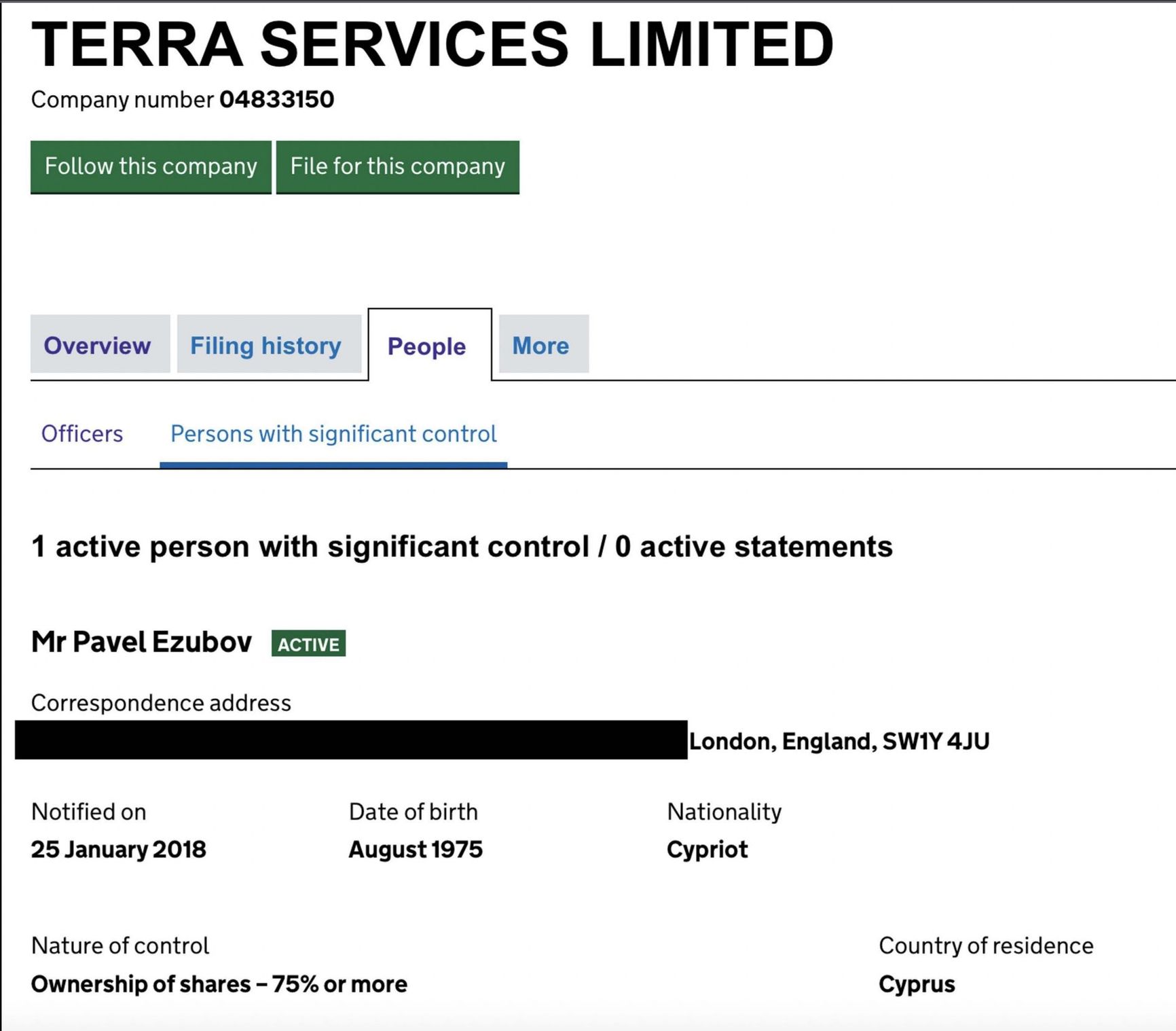The height and width of the screenshot is (1031, 1176).
Task: Click the TERRA SERVICES LIMITED heading
Action: [x=432, y=44]
